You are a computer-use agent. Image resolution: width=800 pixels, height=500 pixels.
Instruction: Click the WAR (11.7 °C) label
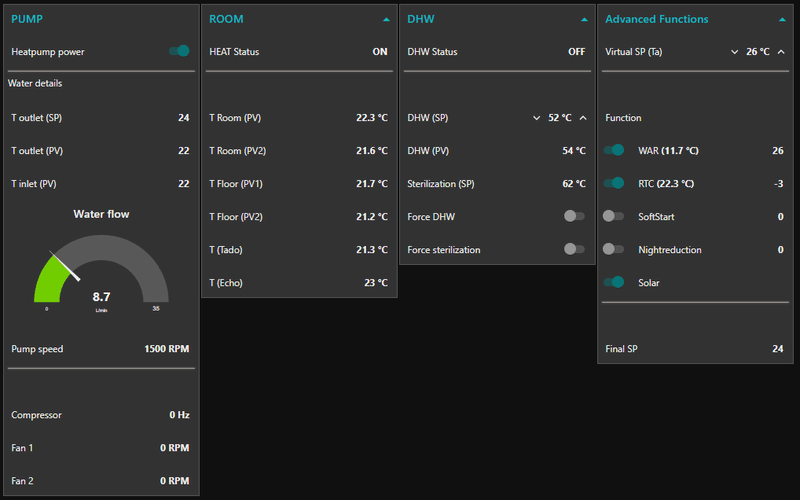[x=668, y=151]
